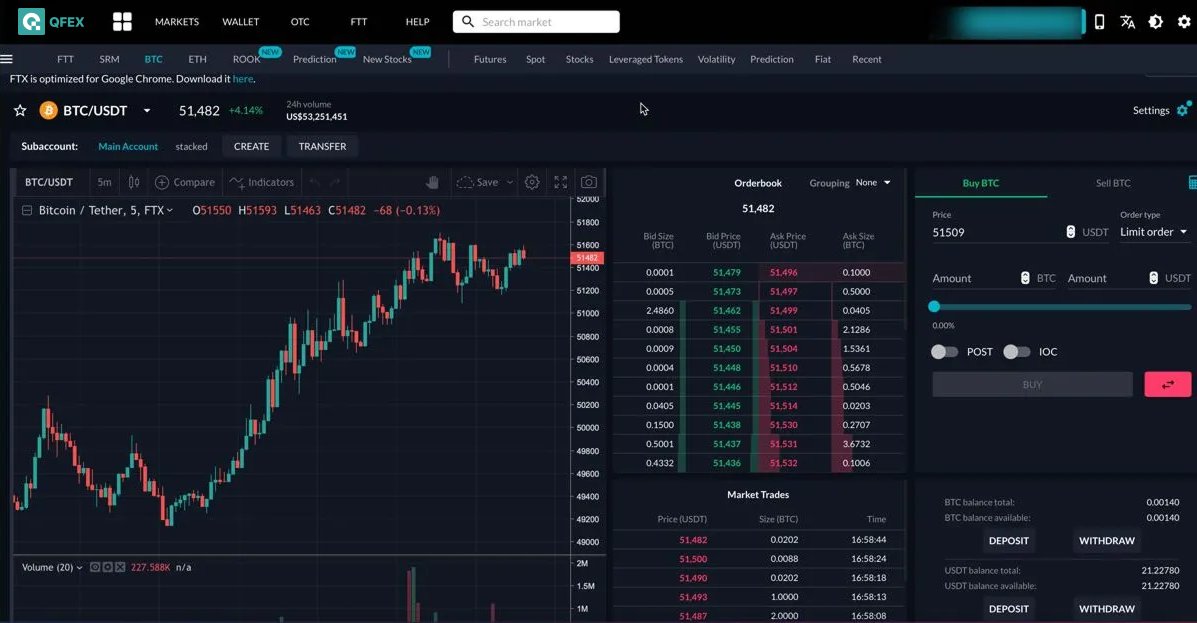Open the apps grid icon
This screenshot has height=623, width=1197.
point(122,21)
